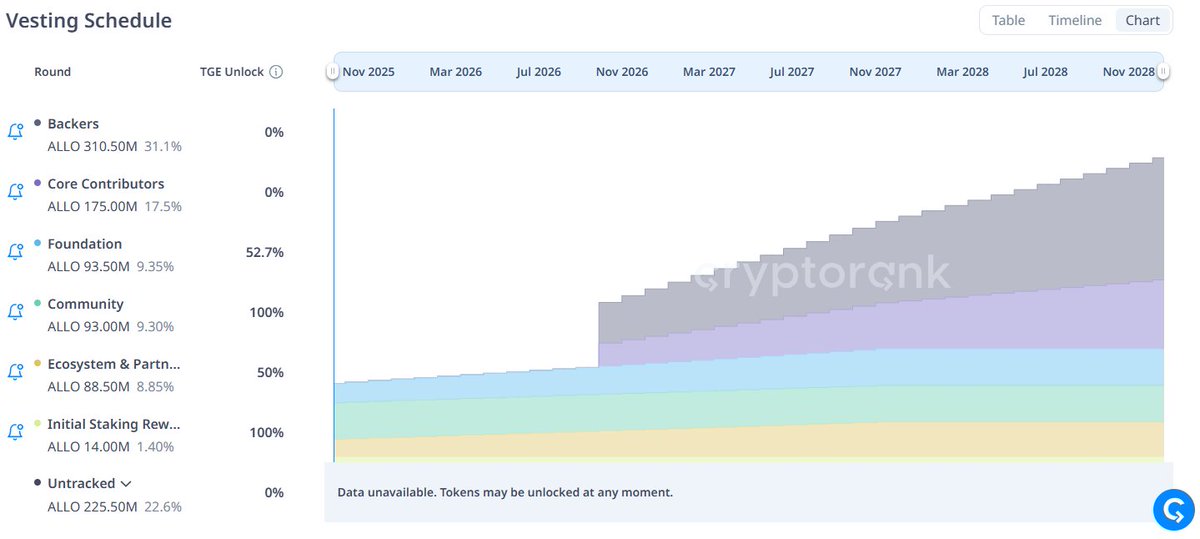Click the Core Contributors purple color dot
Screen dimensions: 1200x539
coord(38,183)
